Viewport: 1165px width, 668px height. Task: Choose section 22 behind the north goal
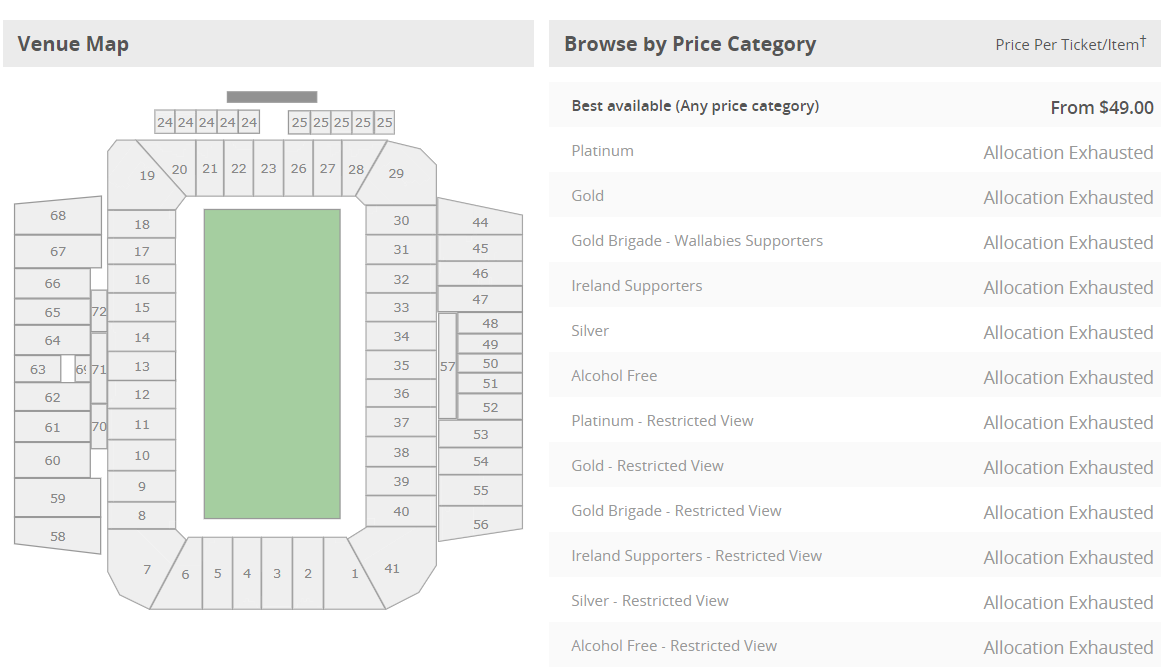238,169
